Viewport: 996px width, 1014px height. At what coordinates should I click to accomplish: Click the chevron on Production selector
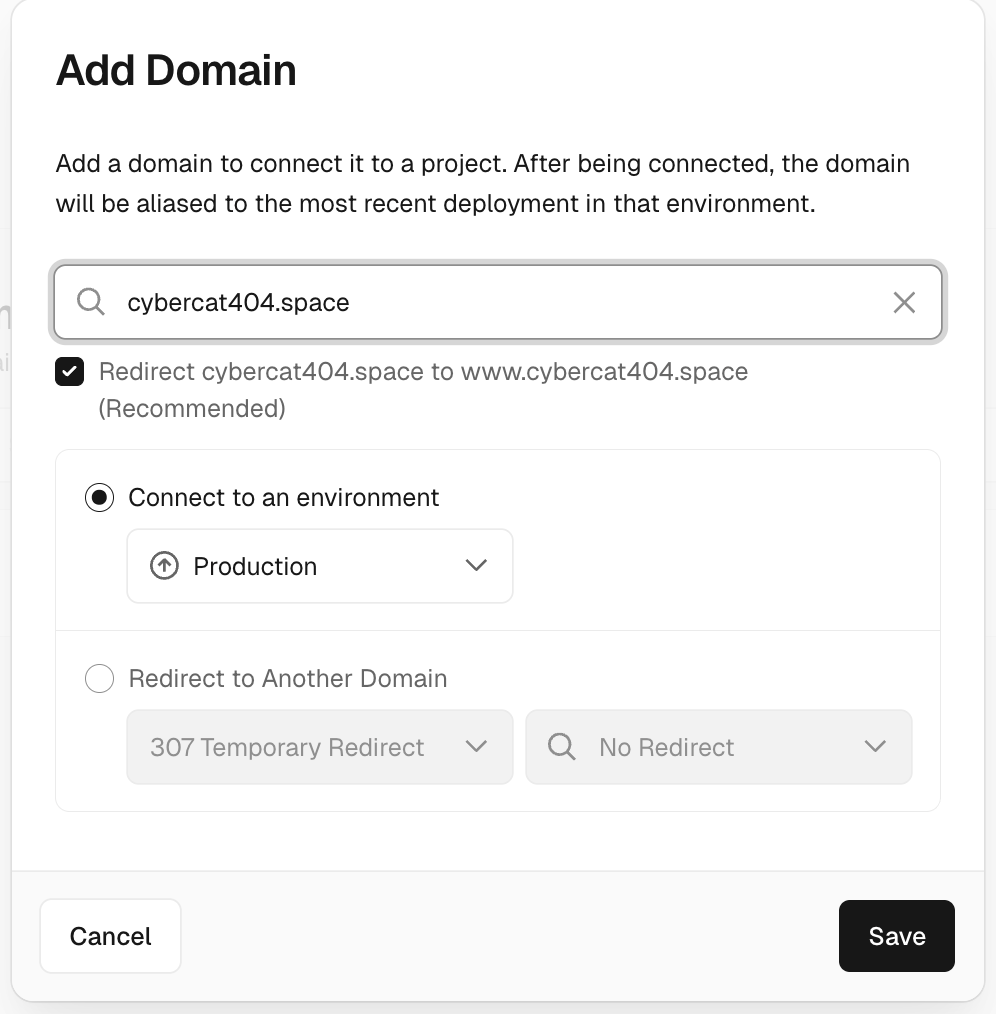pos(476,566)
